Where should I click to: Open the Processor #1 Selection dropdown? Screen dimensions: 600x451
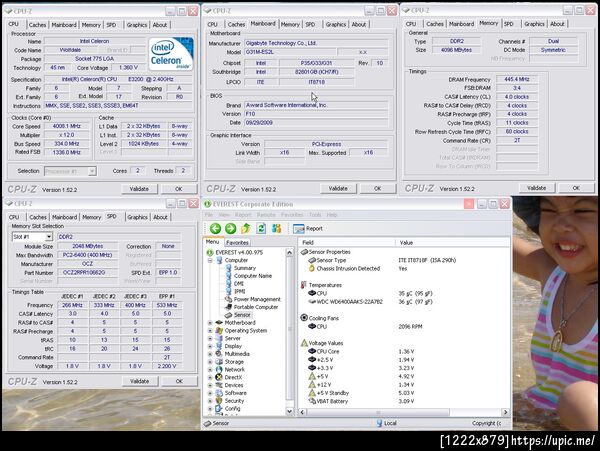point(92,171)
